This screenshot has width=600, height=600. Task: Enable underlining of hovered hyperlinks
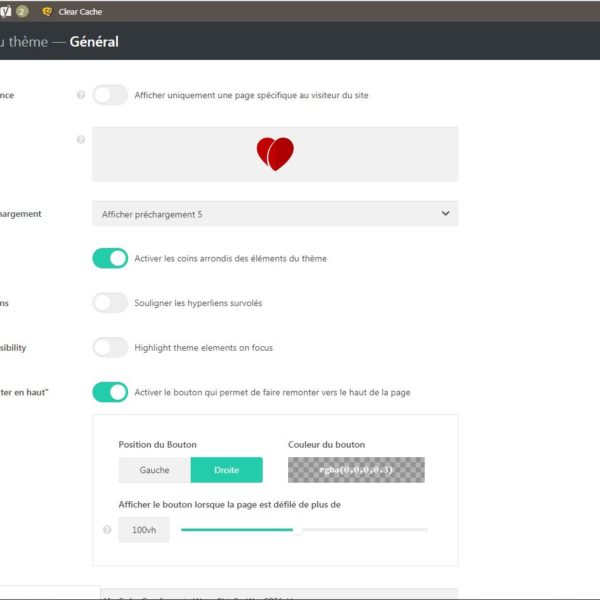click(110, 302)
